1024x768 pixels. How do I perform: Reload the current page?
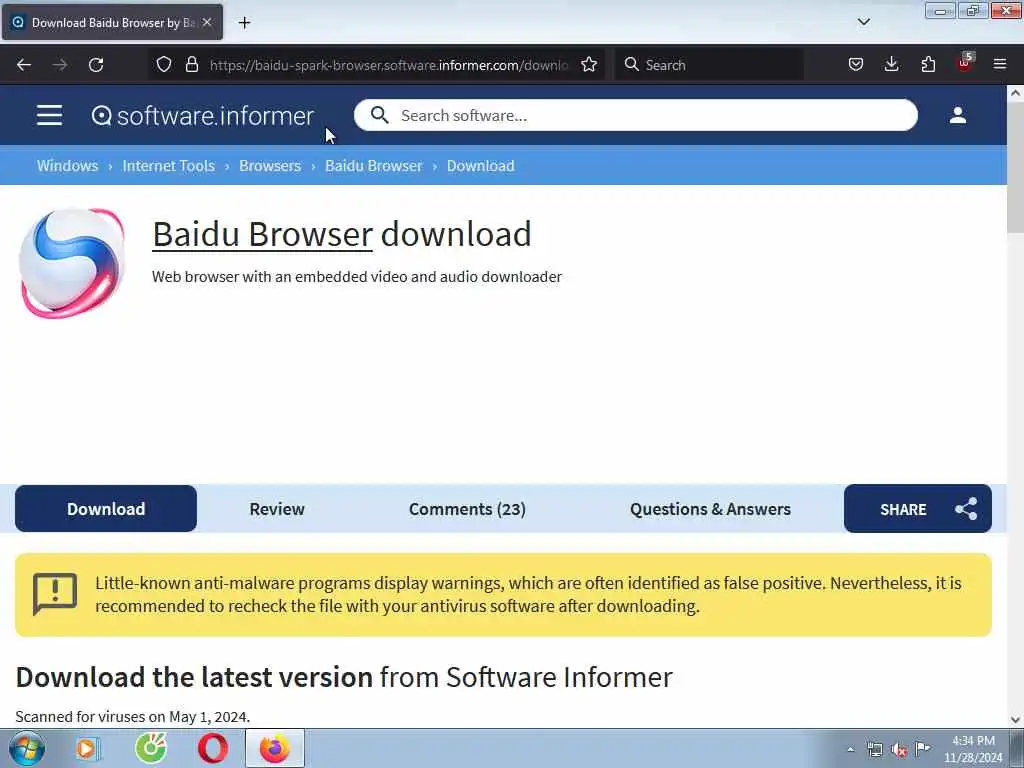coord(96,65)
